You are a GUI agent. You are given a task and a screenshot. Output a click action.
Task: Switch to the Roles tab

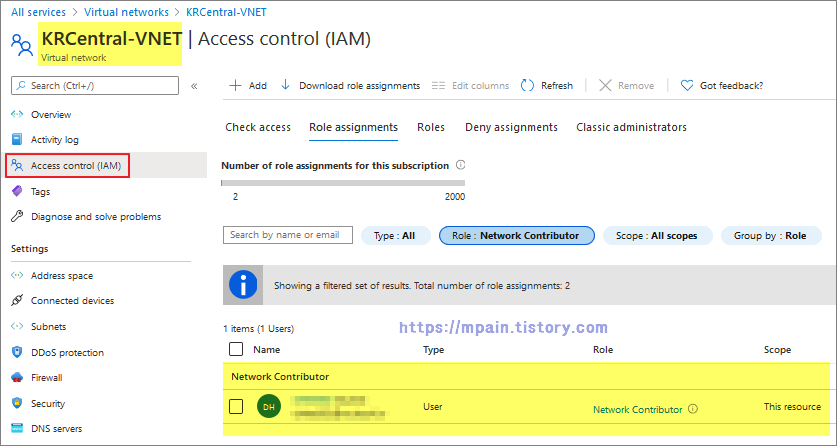pyautogui.click(x=431, y=127)
